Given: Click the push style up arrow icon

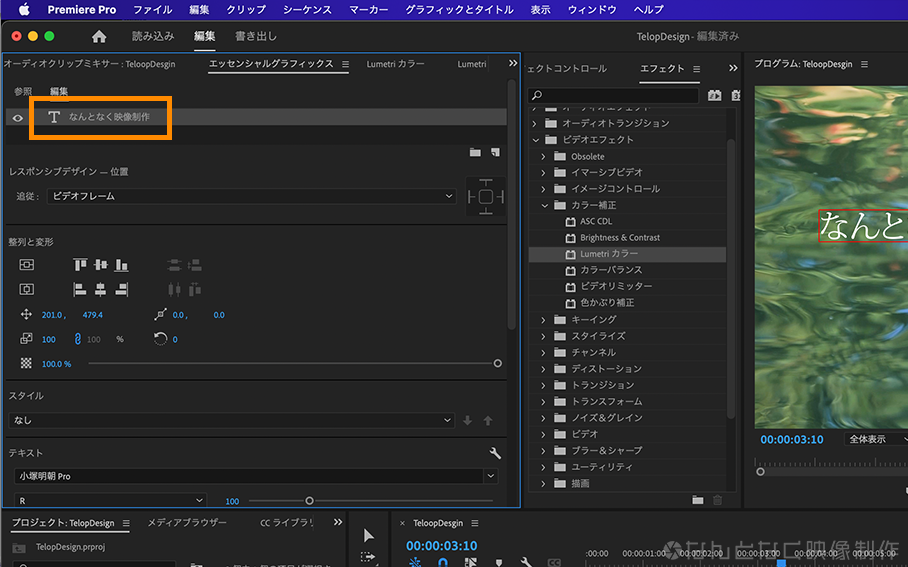Looking at the screenshot, I should 488,420.
